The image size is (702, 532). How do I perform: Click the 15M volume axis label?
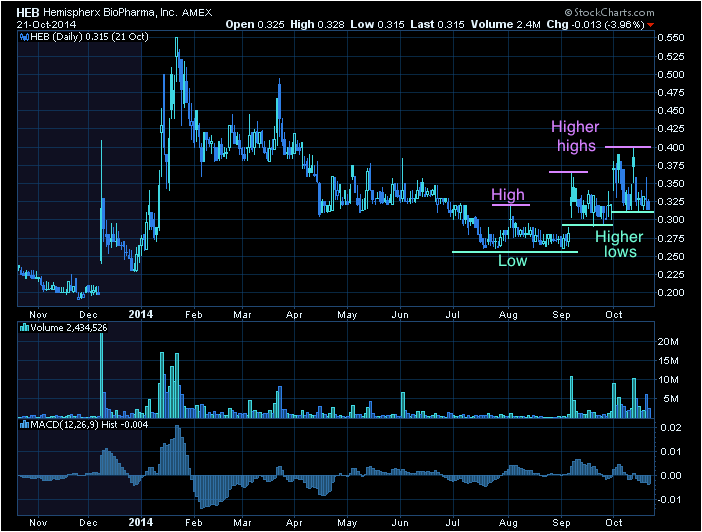(668, 361)
